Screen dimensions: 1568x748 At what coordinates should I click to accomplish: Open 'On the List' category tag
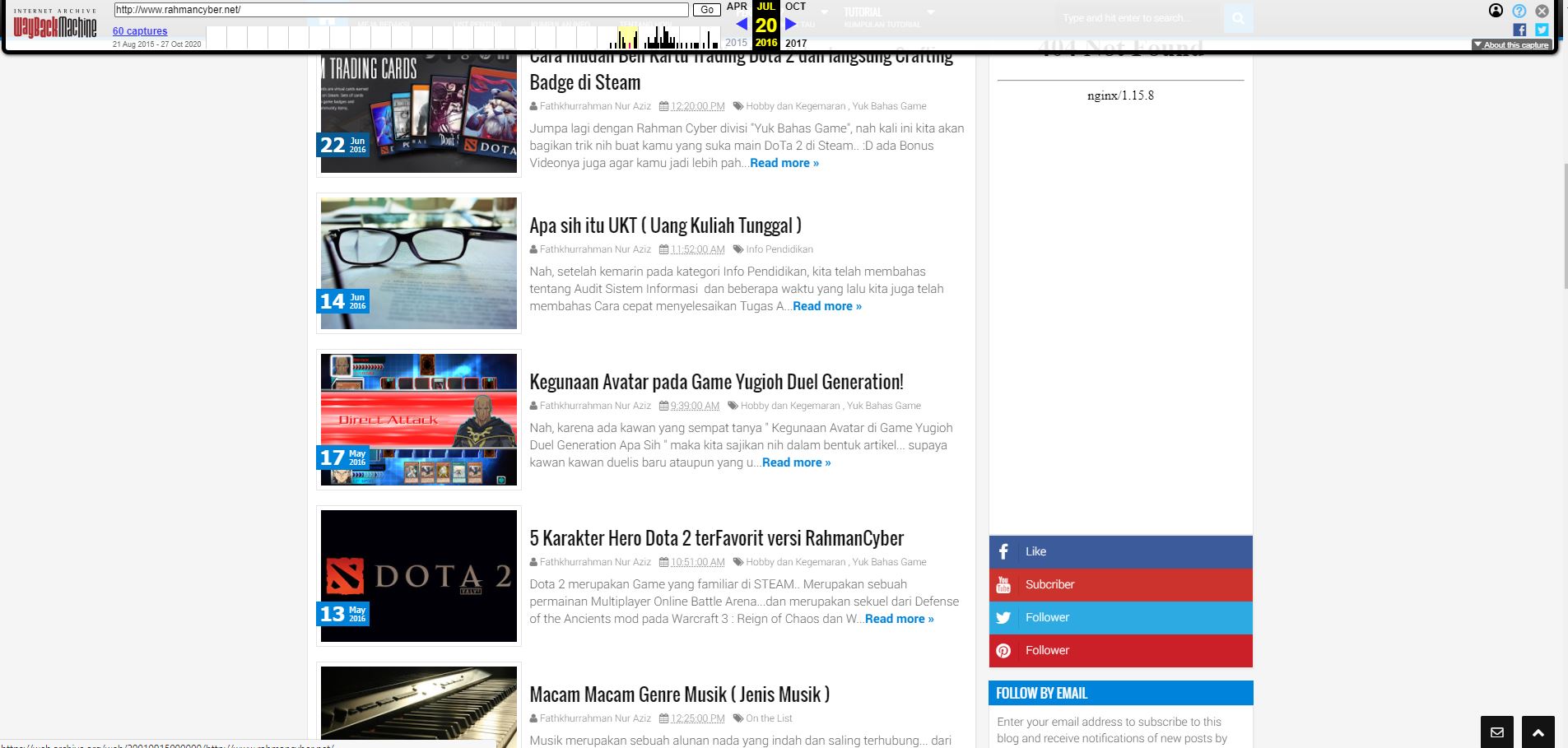click(x=769, y=718)
